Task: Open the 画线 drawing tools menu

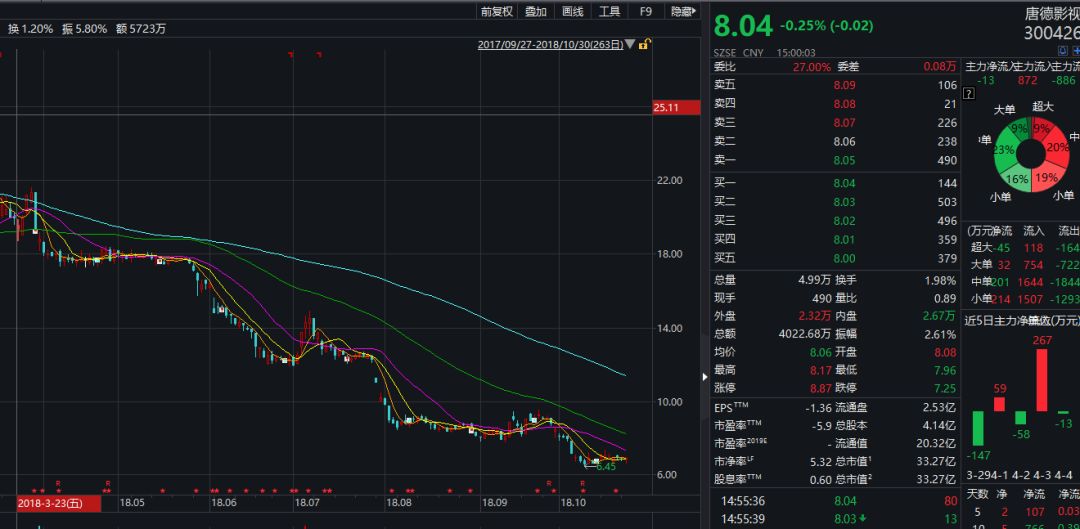Action: coord(572,12)
